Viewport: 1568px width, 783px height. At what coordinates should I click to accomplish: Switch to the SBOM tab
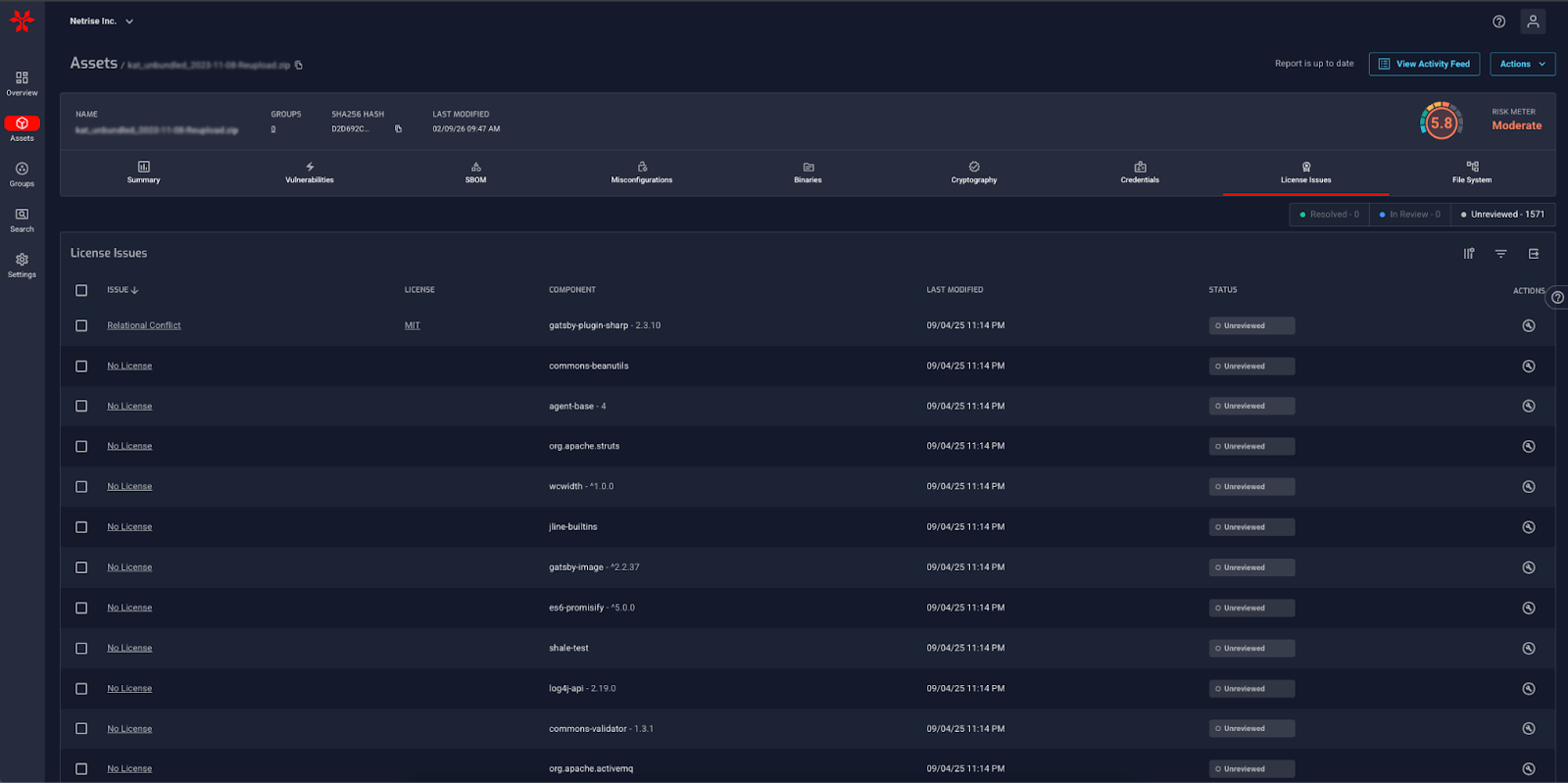click(475, 172)
